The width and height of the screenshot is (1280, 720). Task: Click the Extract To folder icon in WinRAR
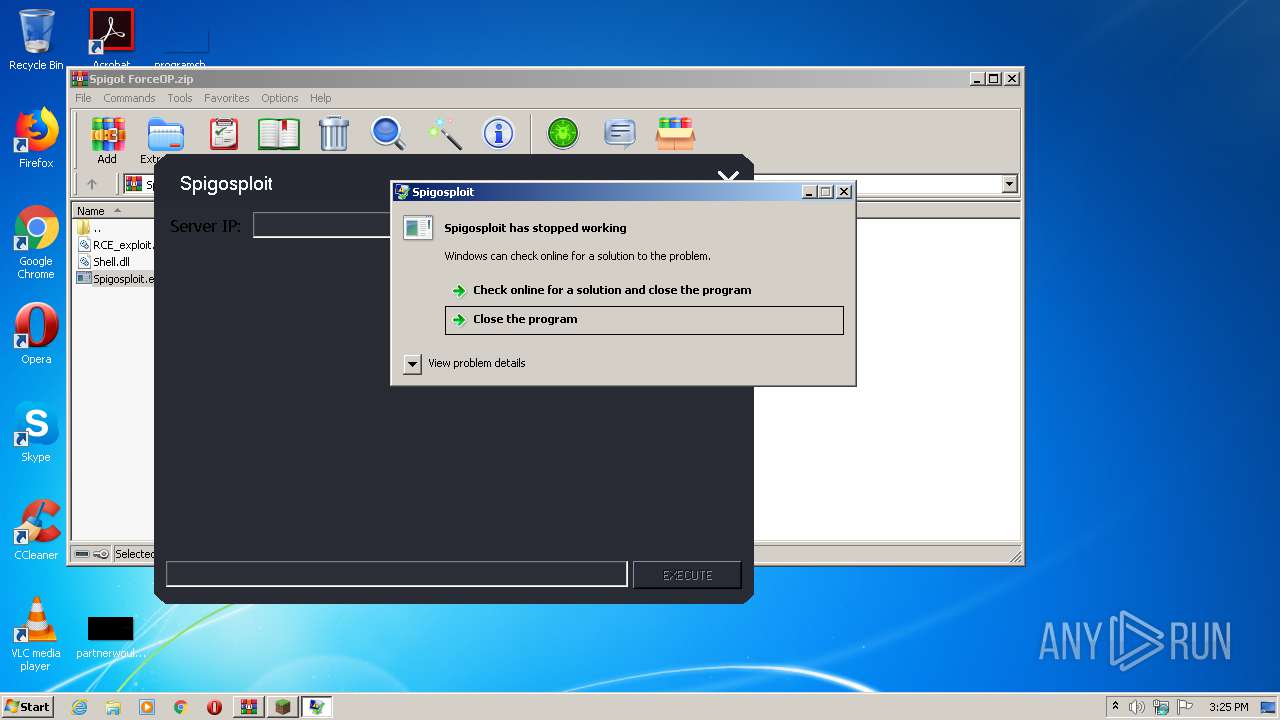point(165,133)
